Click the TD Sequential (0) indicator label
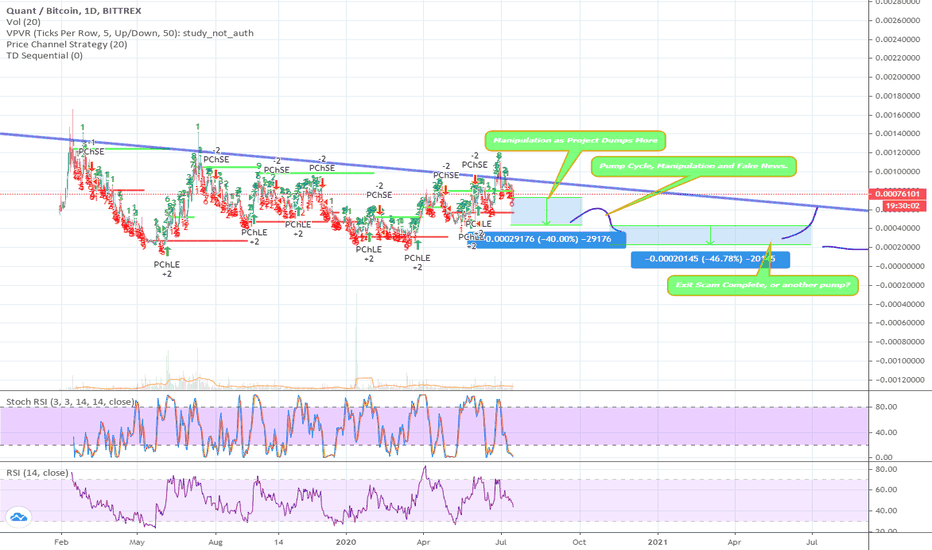The image size is (932, 550). click(45, 56)
